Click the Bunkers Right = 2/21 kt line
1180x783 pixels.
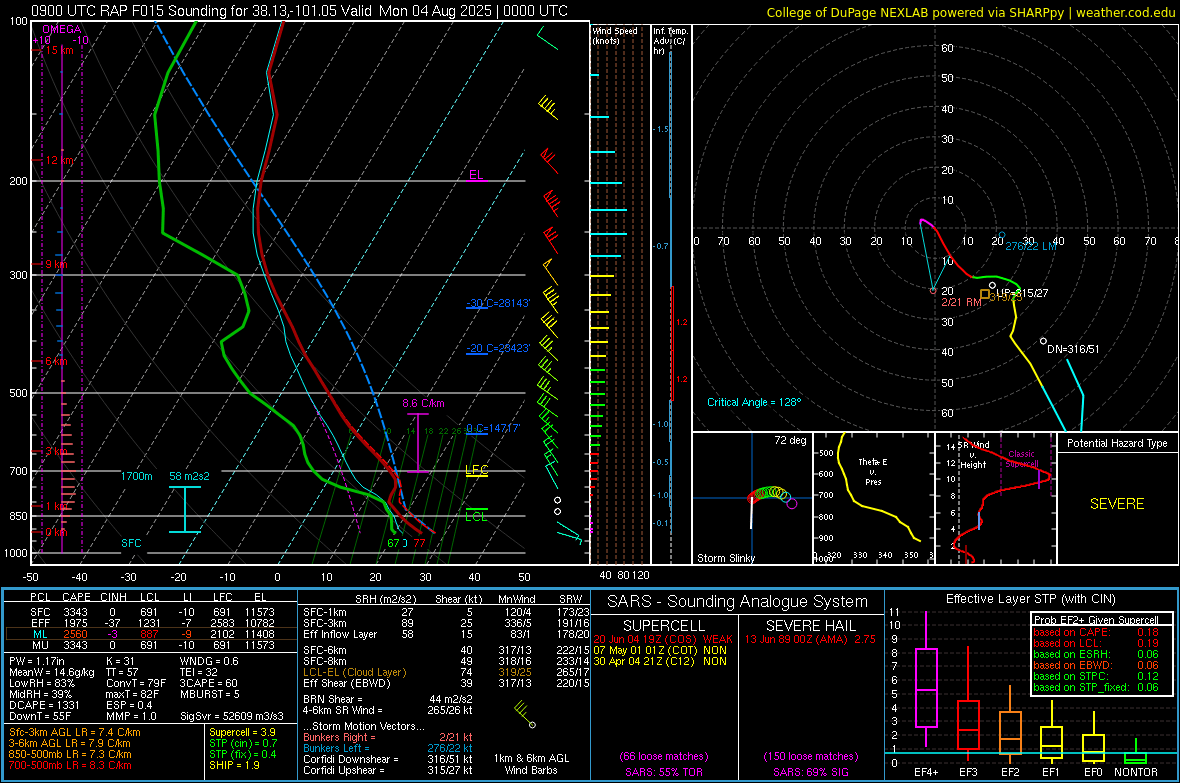click(x=388, y=737)
